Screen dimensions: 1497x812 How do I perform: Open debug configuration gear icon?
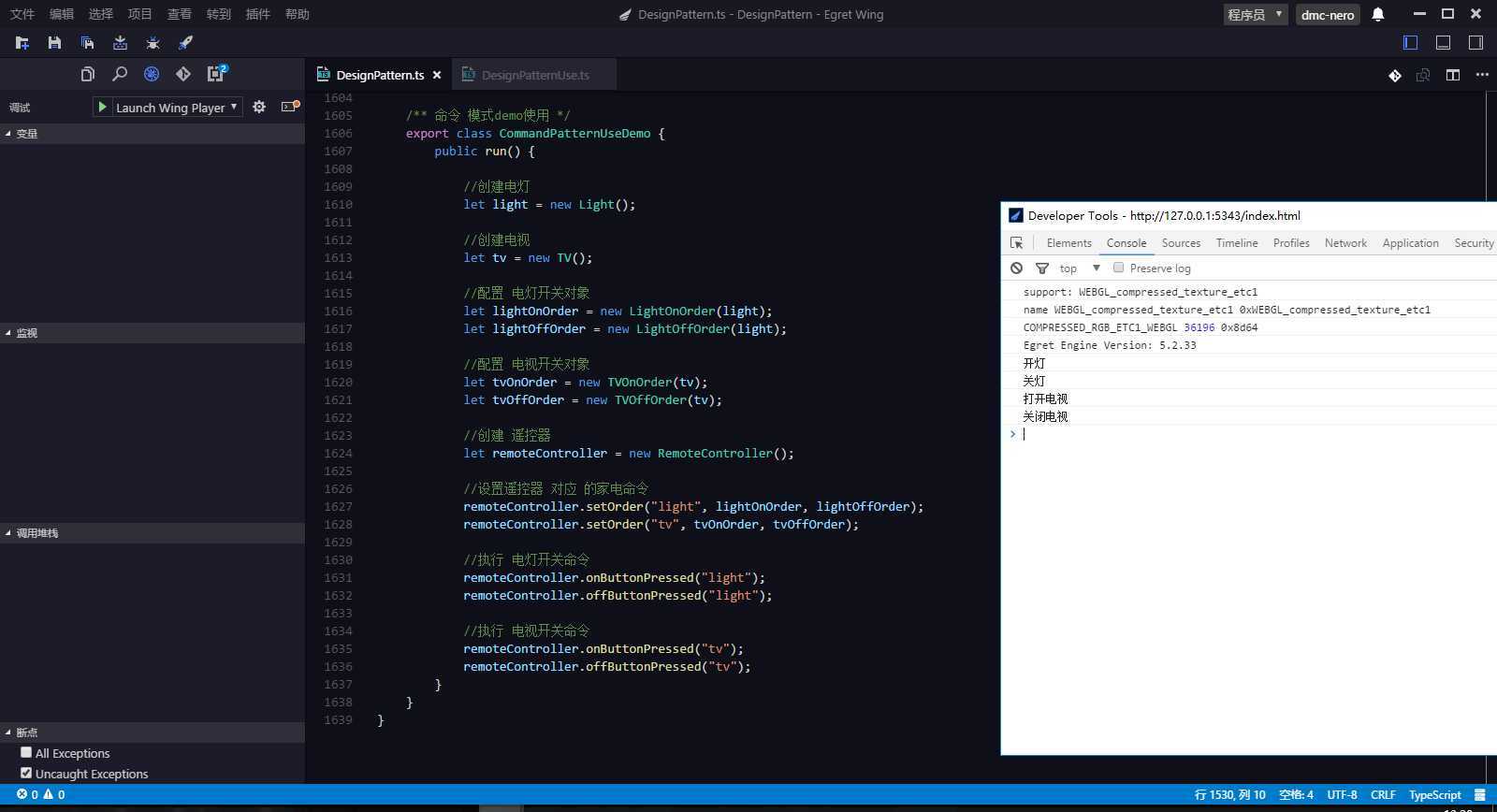pos(259,108)
